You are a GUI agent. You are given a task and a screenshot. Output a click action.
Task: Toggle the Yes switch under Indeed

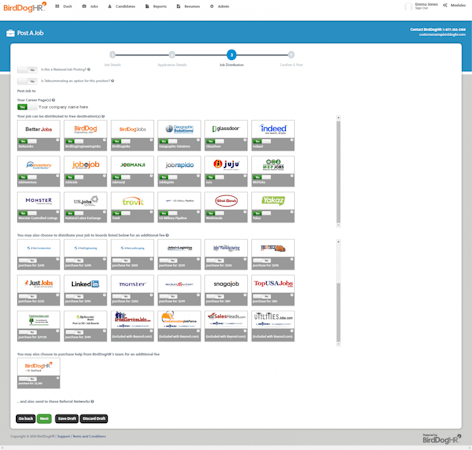262,141
